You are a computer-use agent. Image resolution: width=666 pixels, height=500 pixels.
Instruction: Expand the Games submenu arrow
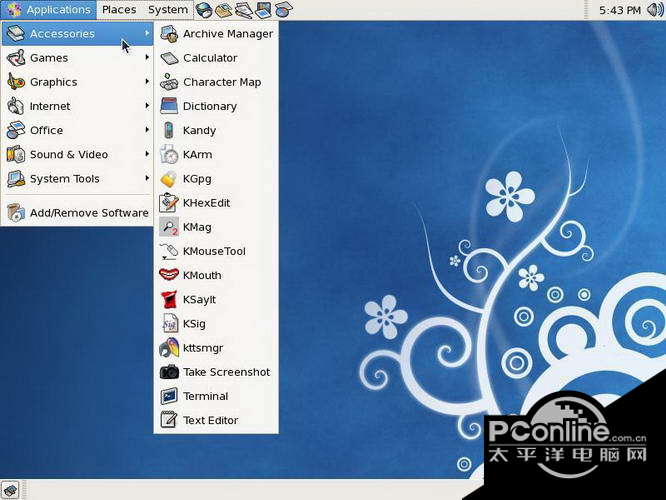(x=147, y=57)
